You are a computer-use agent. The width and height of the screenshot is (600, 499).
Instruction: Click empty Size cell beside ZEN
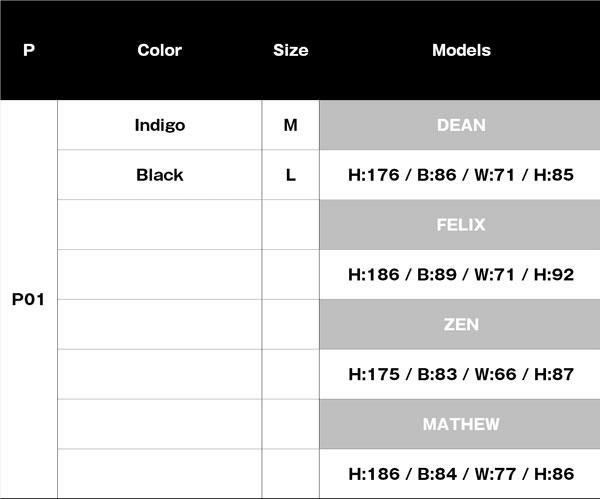point(291,324)
